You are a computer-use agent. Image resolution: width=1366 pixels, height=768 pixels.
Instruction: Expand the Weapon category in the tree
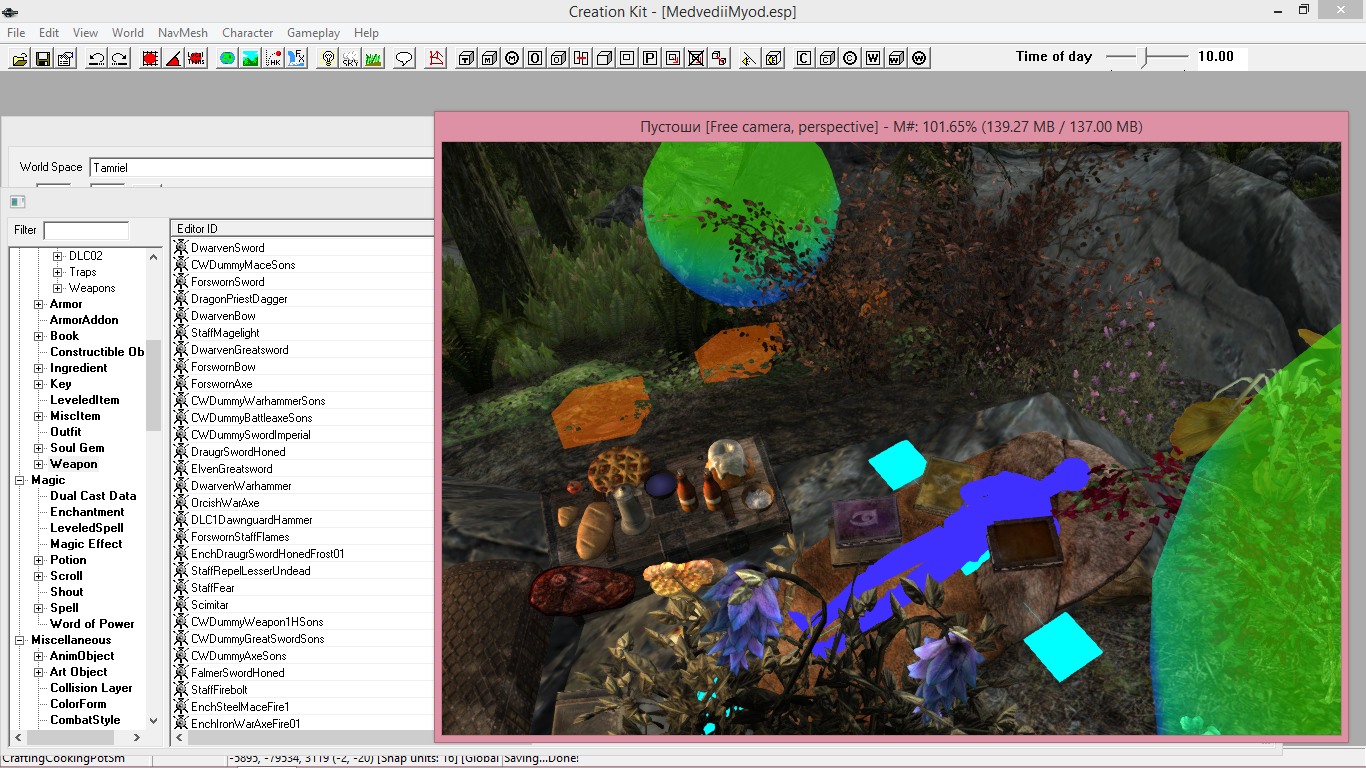pos(39,464)
